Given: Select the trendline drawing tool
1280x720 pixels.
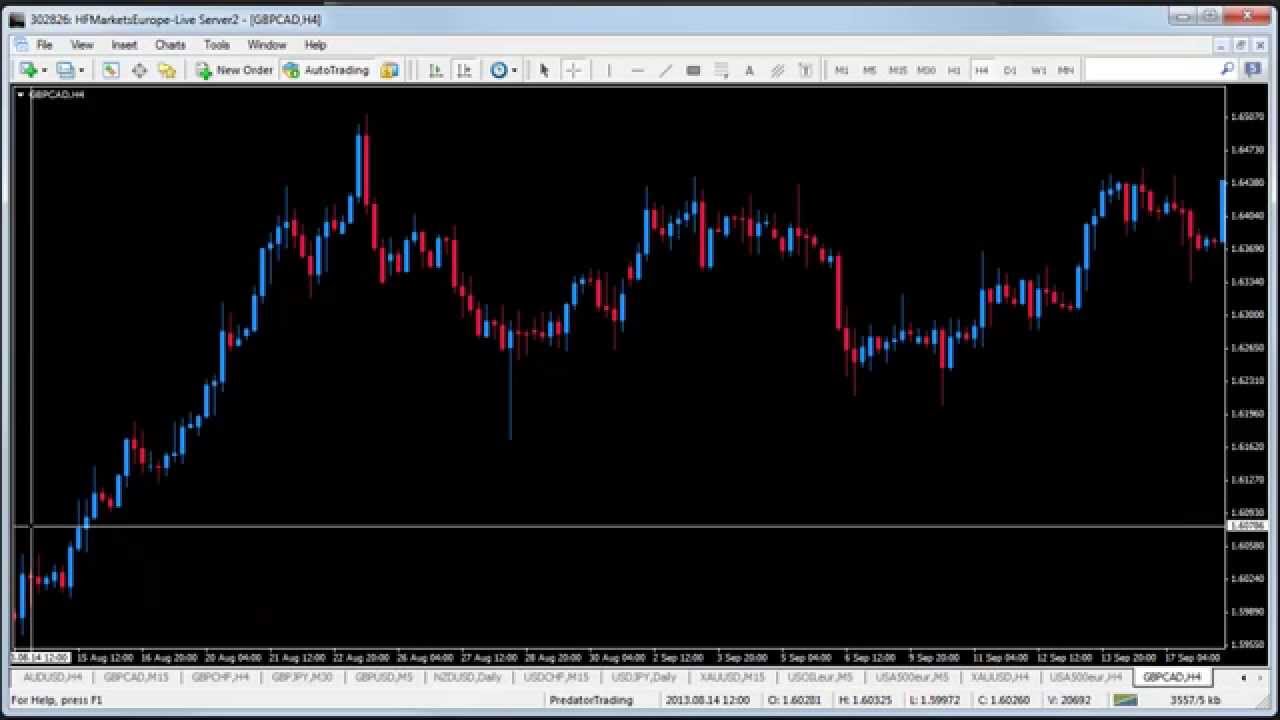Looking at the screenshot, I should pos(665,70).
